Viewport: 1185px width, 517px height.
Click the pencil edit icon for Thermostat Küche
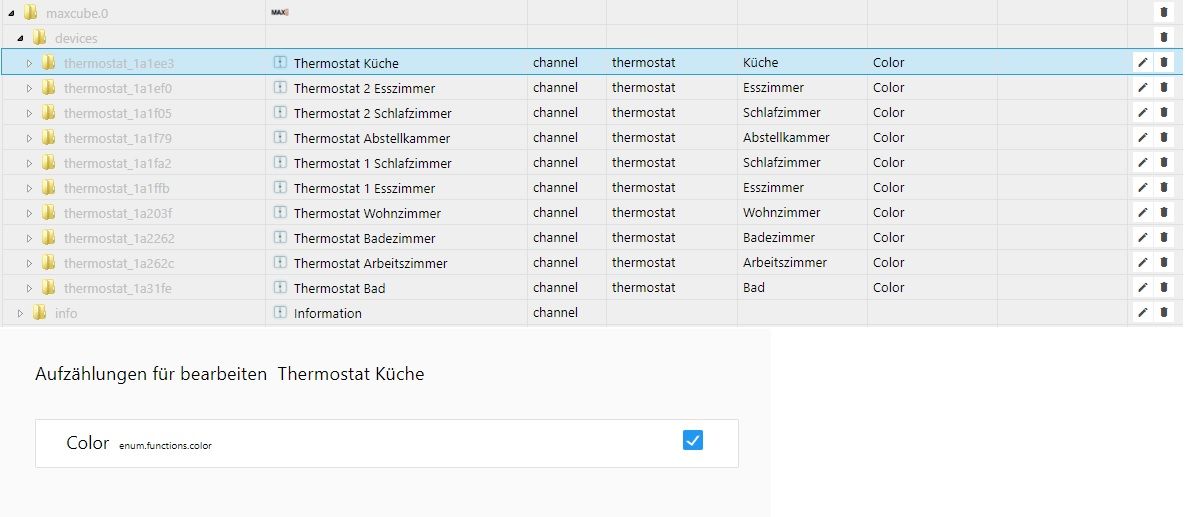1142,62
